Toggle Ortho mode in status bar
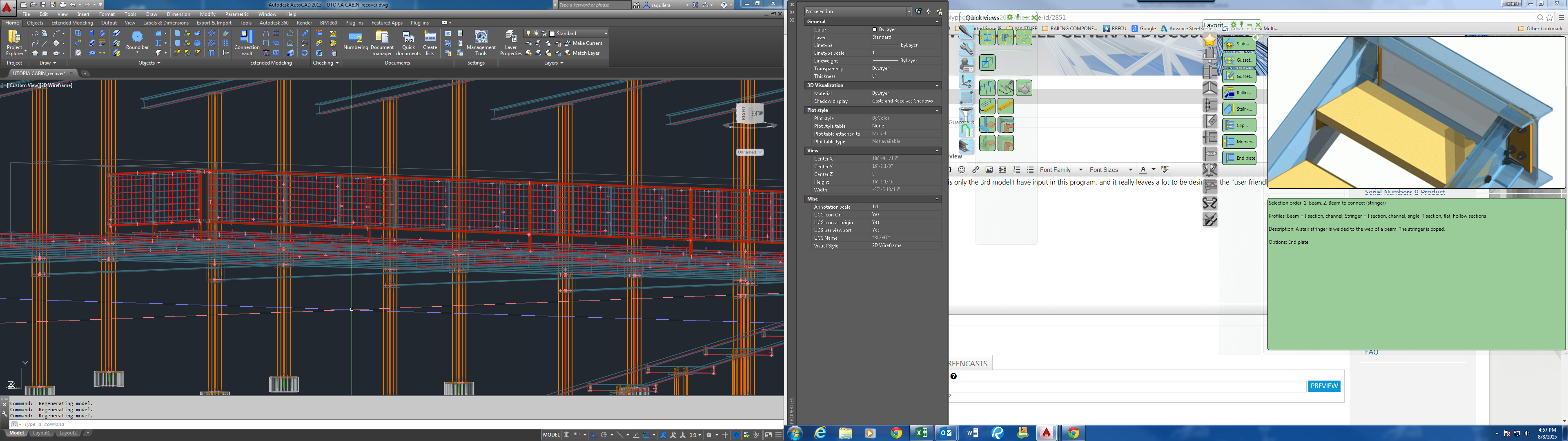Screen dimensions: 1568x441 [x=593, y=435]
